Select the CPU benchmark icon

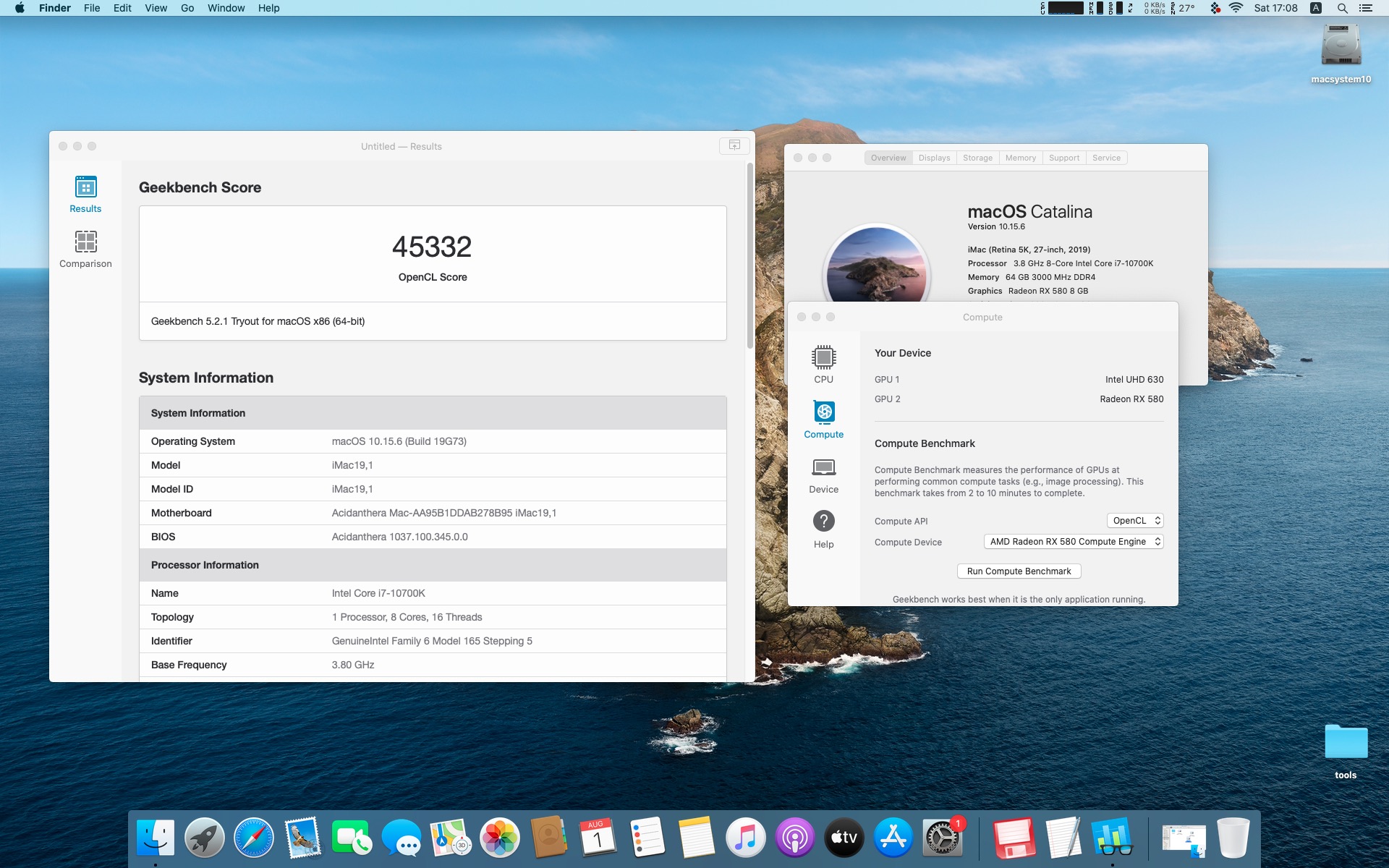(823, 364)
